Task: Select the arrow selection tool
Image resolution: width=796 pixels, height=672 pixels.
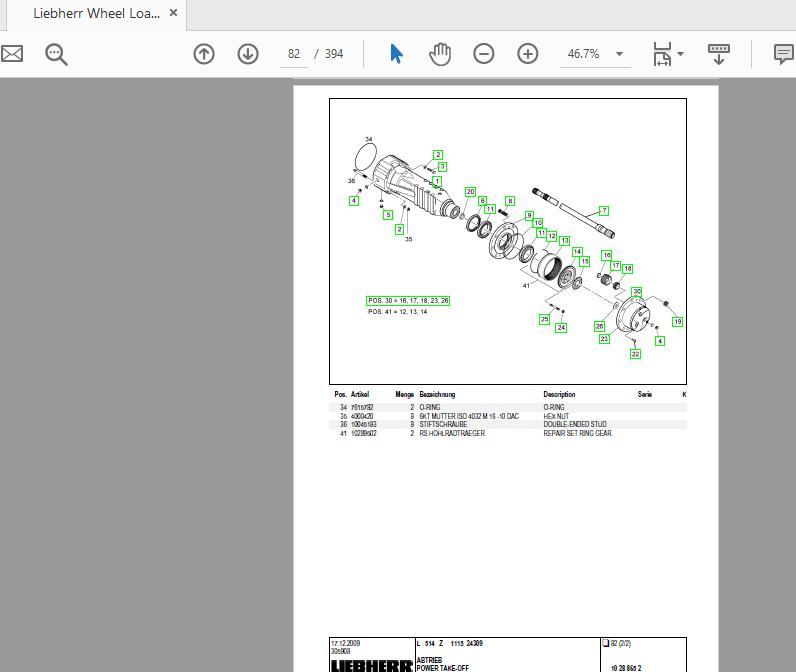Action: [396, 54]
